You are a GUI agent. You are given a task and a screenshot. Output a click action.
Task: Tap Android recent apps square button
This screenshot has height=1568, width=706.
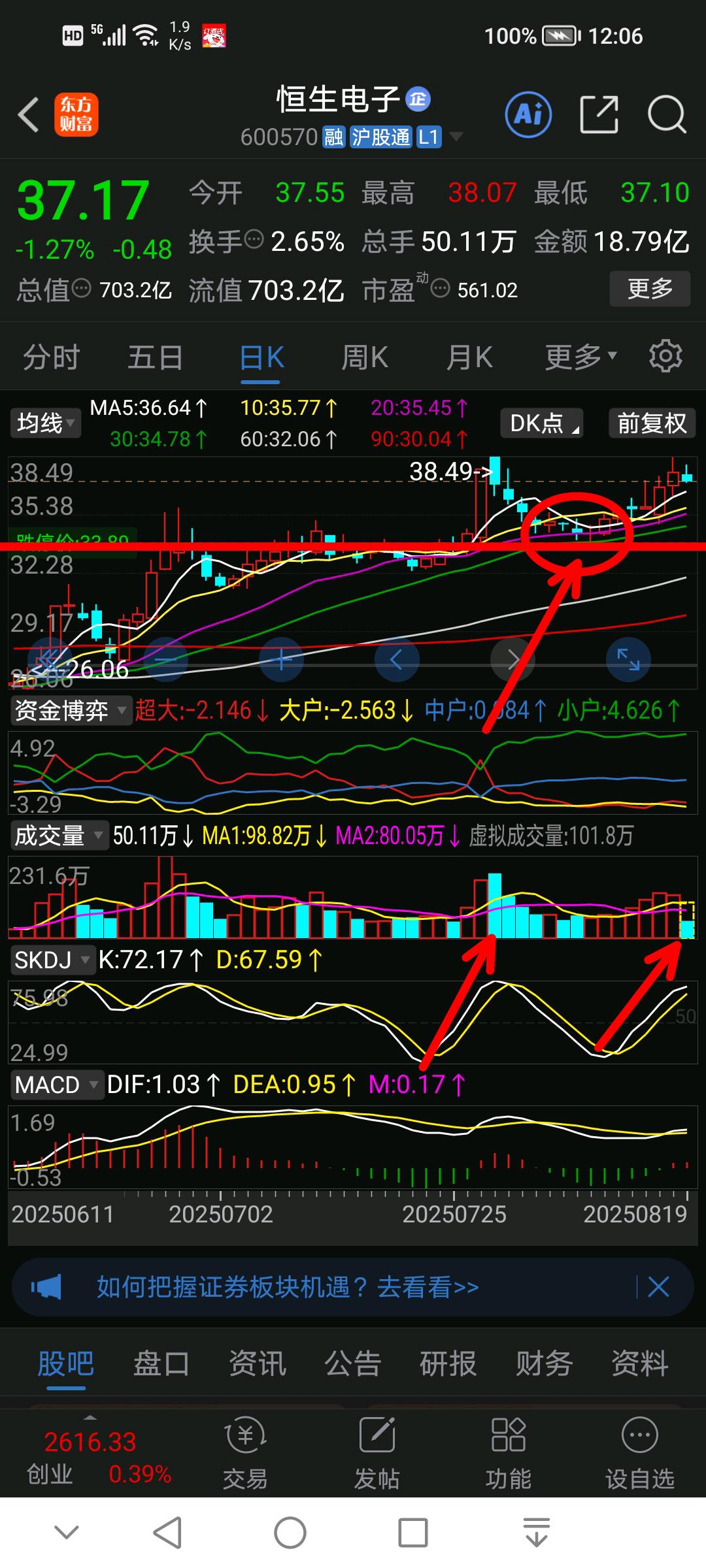(x=412, y=1532)
